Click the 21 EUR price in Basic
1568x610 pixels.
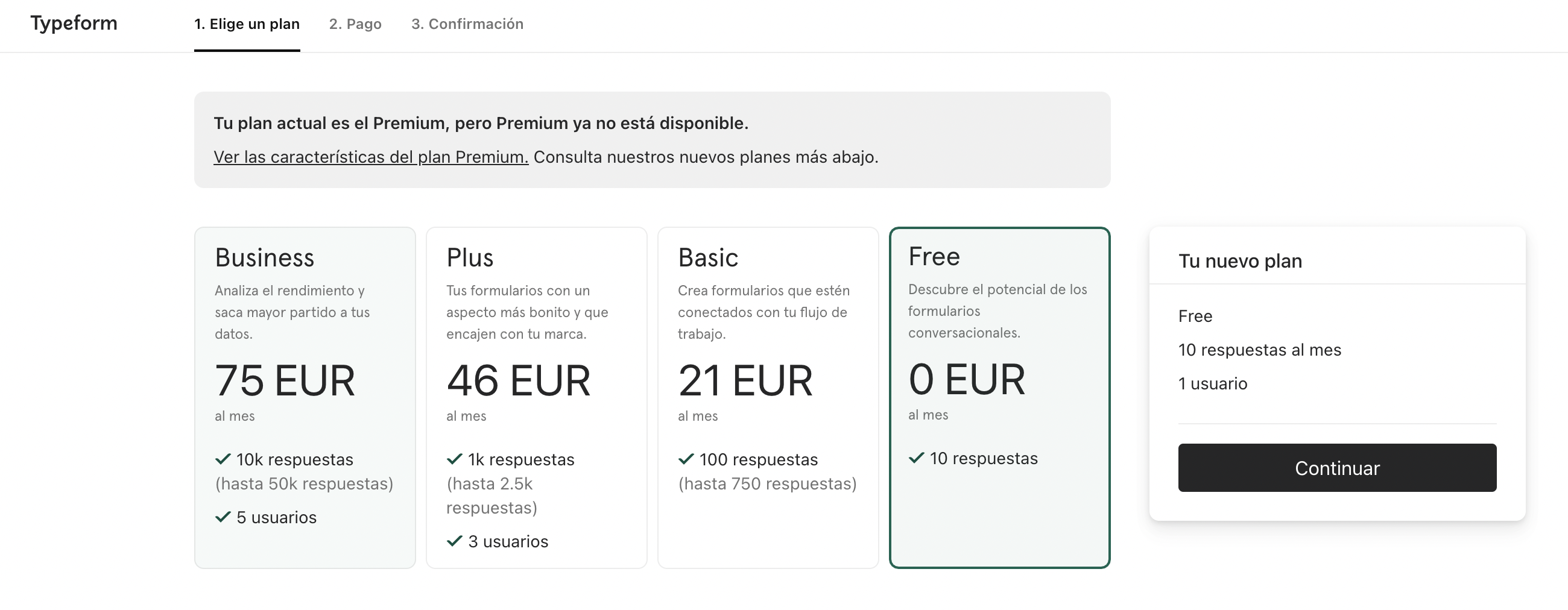pyautogui.click(x=745, y=381)
